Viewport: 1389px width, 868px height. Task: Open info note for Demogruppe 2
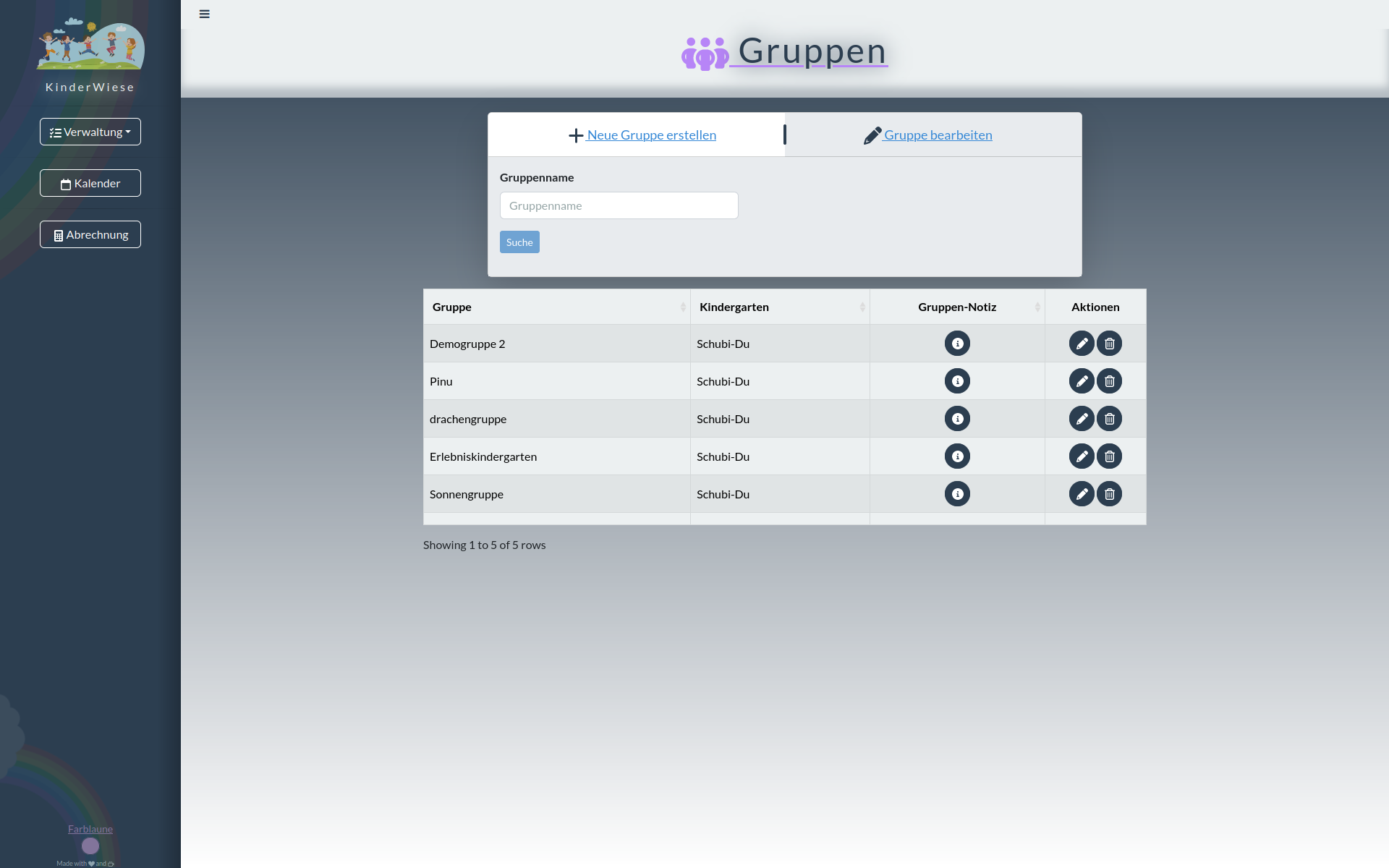[957, 344]
